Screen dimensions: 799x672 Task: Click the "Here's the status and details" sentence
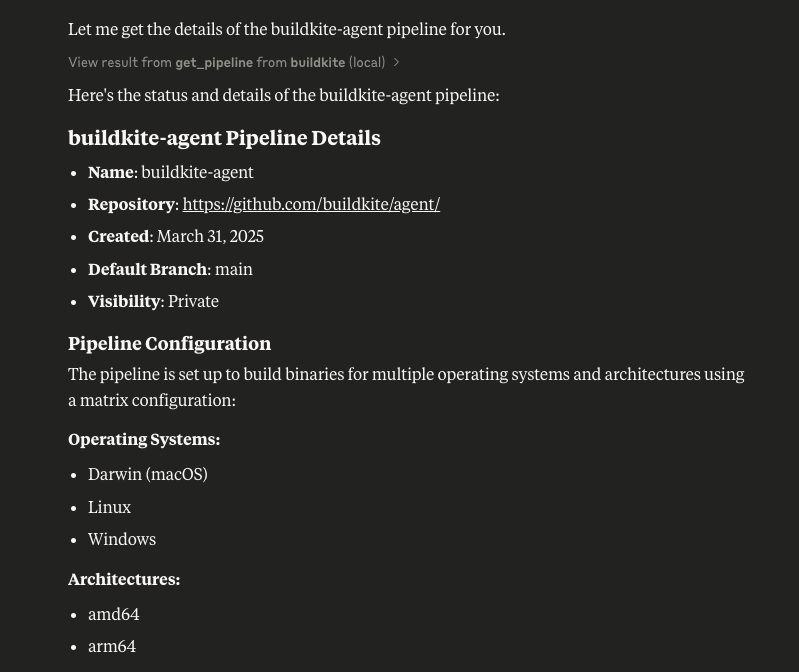pyautogui.click(x=283, y=95)
